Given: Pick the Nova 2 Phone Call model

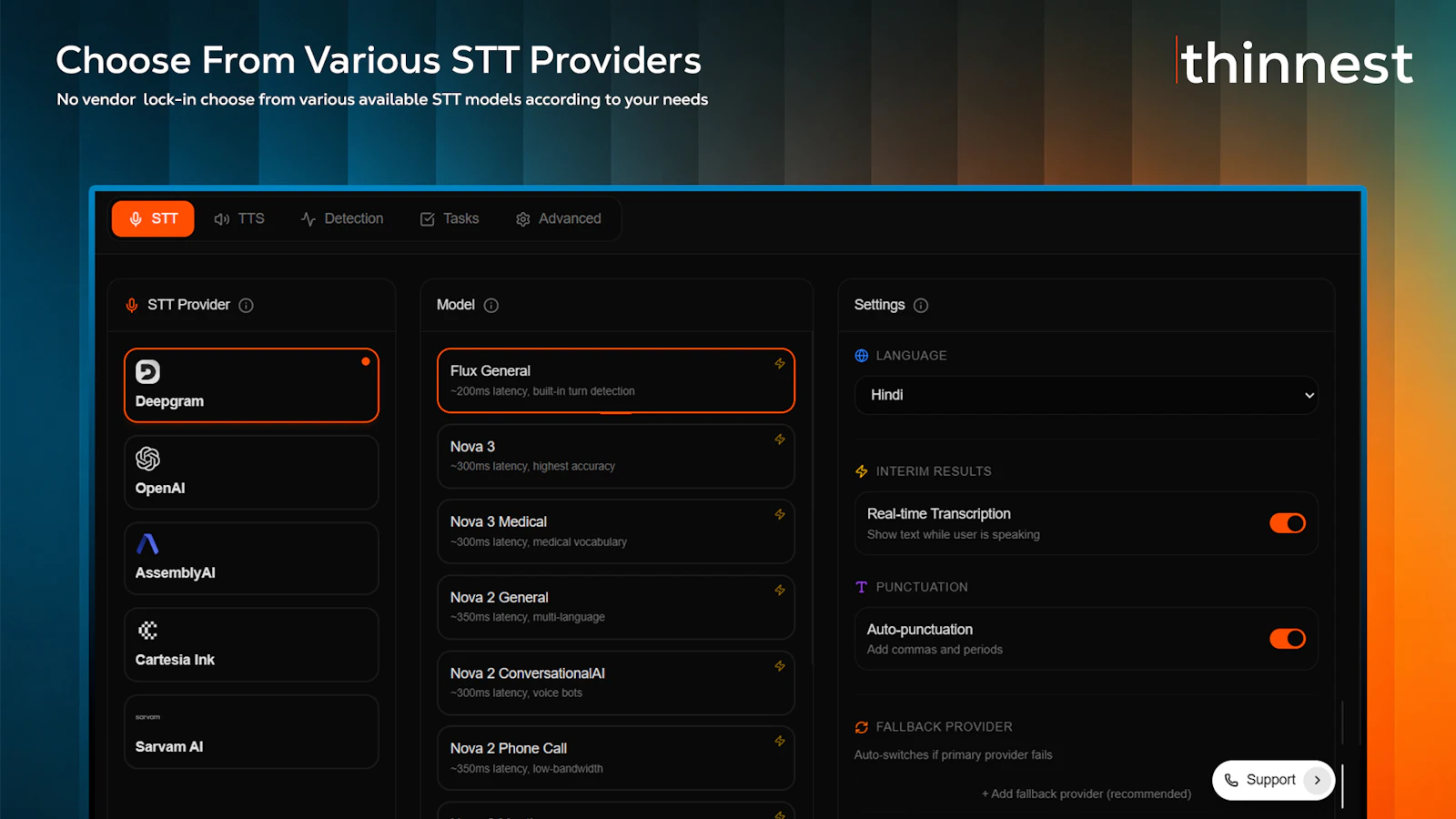Looking at the screenshot, I should tap(616, 758).
